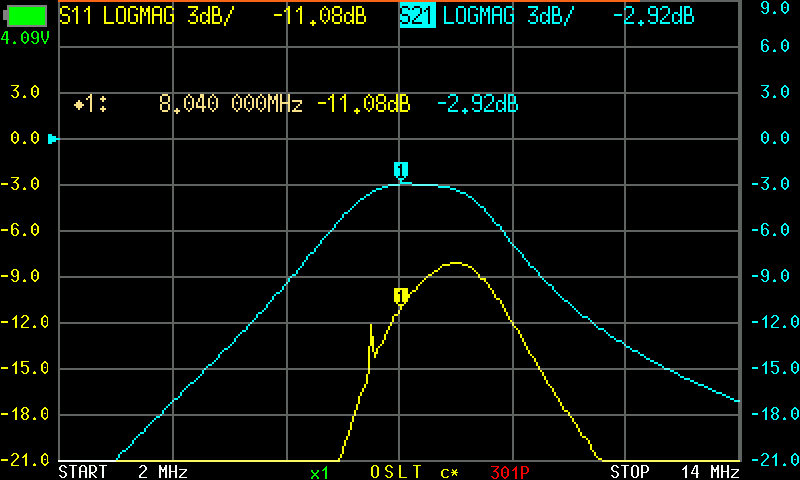The image size is (800, 480).
Task: Select the S11 trace label
Action: click(76, 16)
